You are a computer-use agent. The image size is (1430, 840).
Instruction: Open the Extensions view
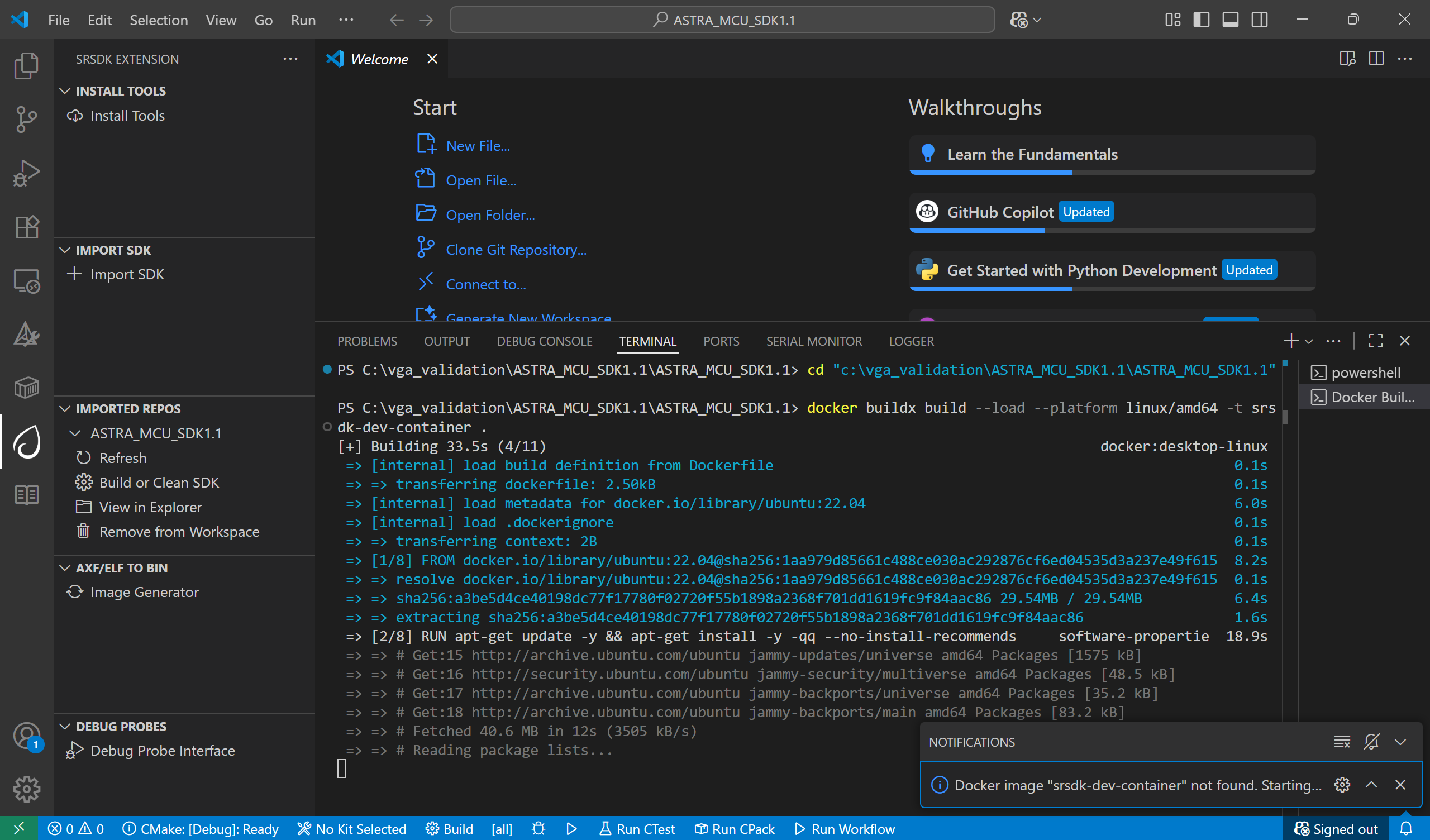pyautogui.click(x=26, y=227)
